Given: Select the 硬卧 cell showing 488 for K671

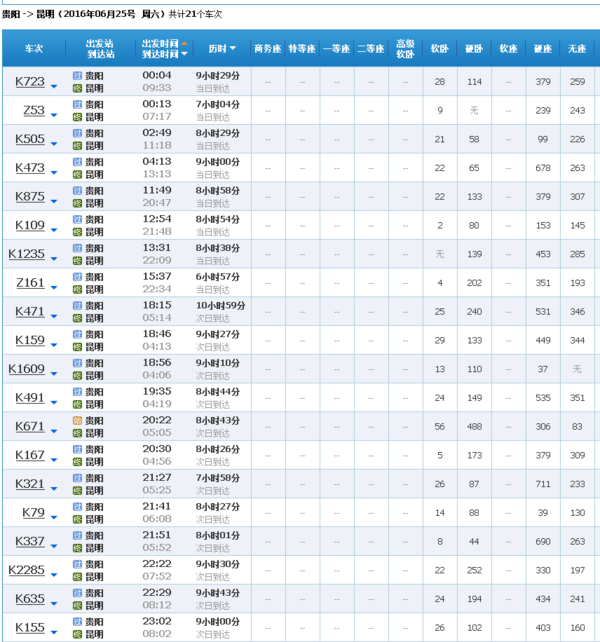Looking at the screenshot, I should (x=474, y=426).
